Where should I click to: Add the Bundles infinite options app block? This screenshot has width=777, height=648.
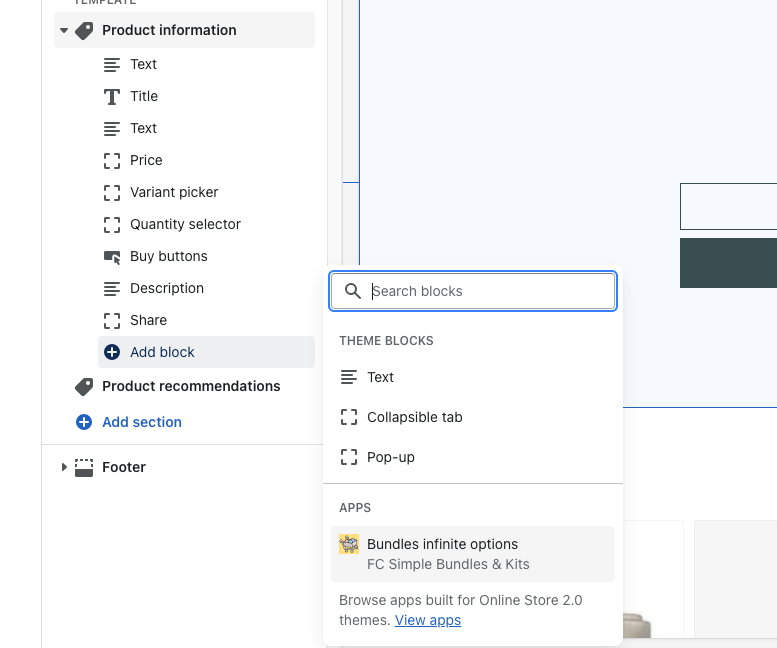coord(473,554)
